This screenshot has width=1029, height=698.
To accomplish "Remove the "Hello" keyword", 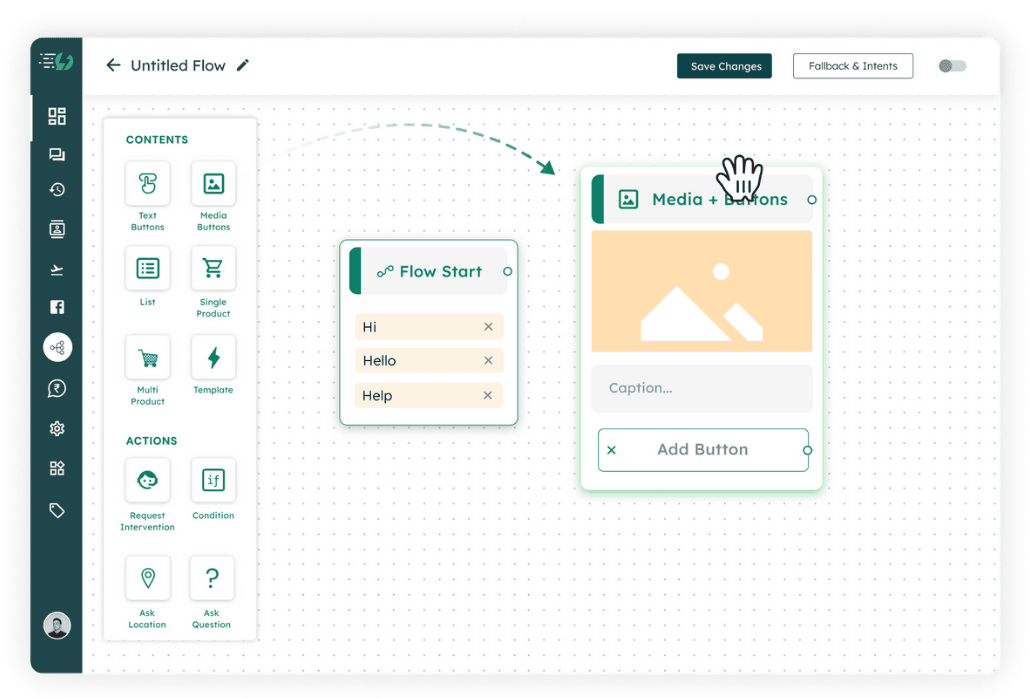I will click(488, 361).
